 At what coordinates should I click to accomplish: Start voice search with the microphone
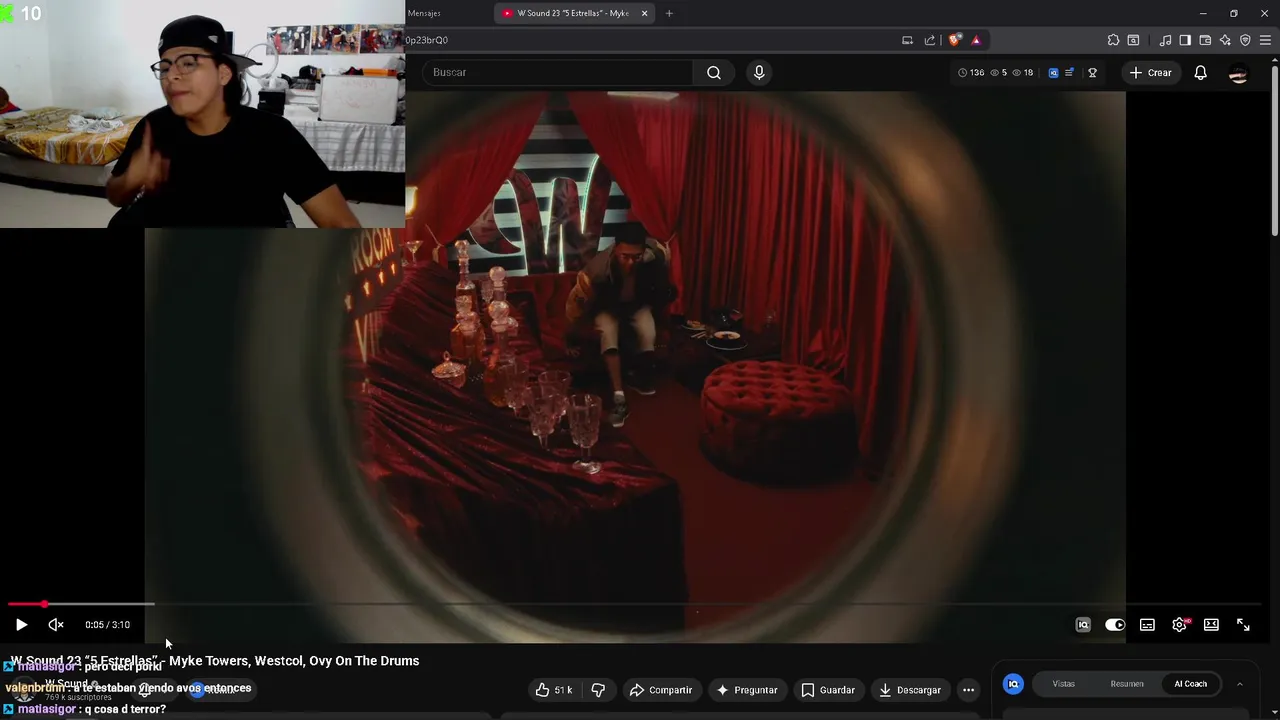(x=759, y=72)
